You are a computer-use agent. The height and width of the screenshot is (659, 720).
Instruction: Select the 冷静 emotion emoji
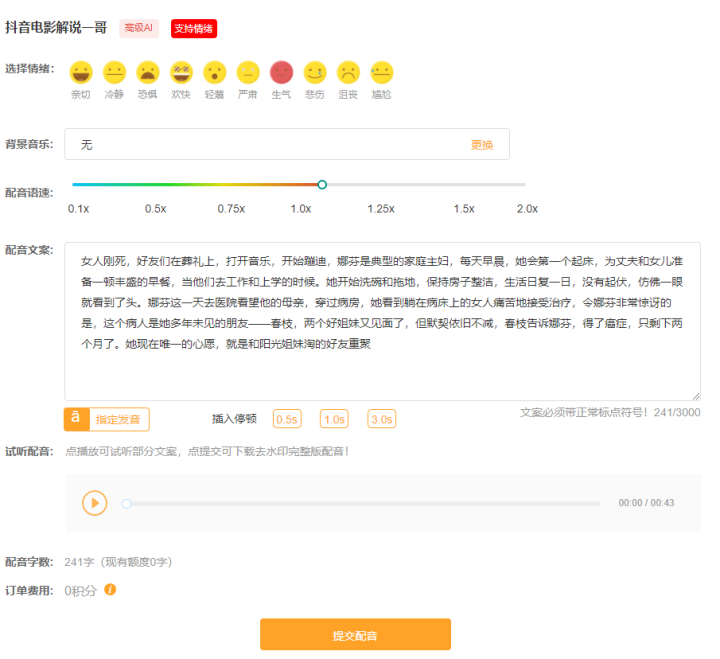pyautogui.click(x=114, y=73)
